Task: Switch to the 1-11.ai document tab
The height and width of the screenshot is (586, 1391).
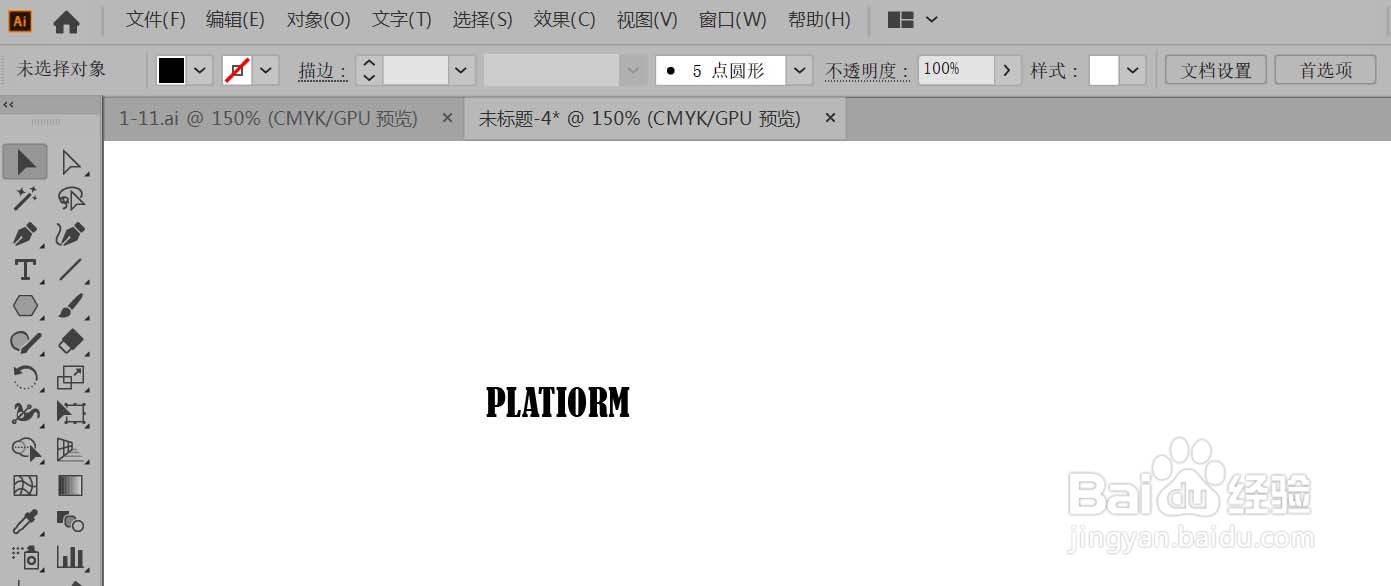Action: pyautogui.click(x=270, y=117)
